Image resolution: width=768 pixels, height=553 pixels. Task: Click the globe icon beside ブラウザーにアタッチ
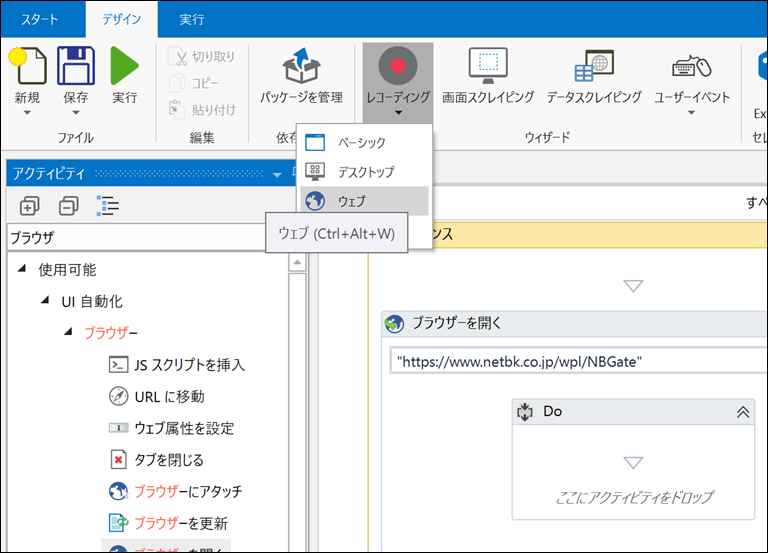[x=118, y=491]
